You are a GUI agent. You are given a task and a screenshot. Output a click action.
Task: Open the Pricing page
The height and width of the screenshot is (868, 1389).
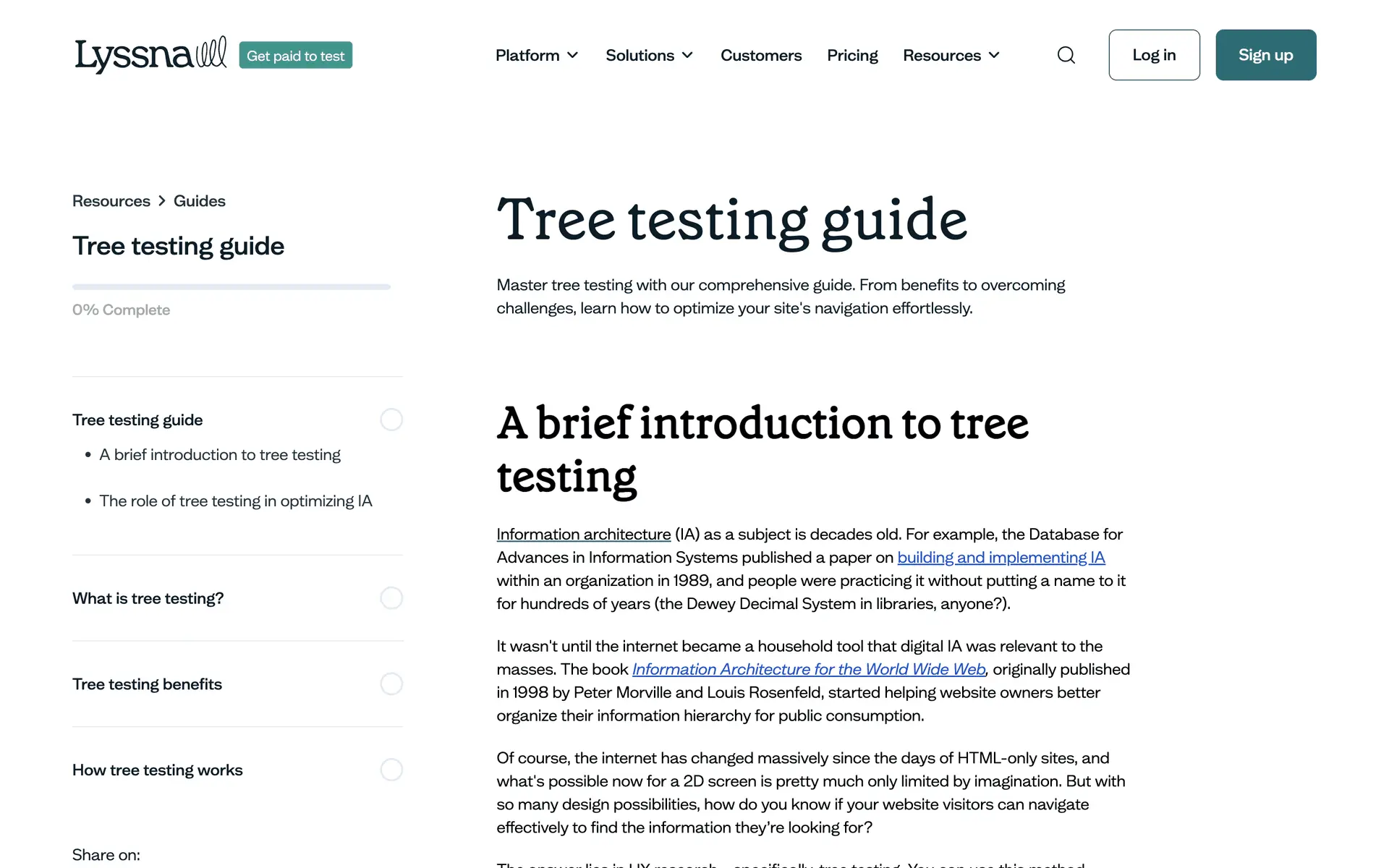[852, 55]
